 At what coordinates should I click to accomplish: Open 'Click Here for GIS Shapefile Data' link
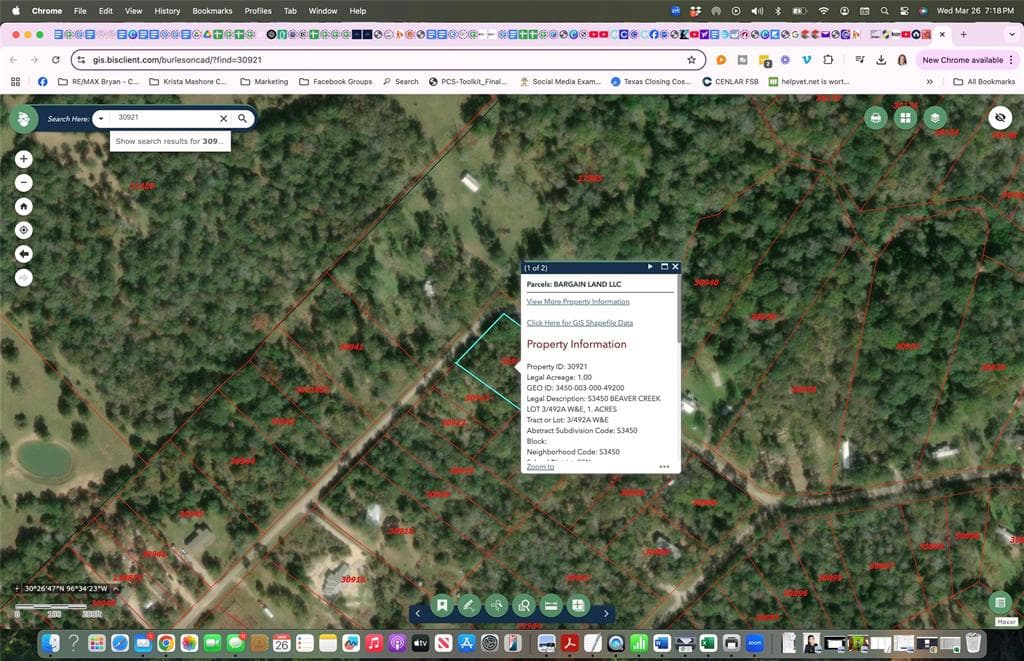click(x=579, y=323)
